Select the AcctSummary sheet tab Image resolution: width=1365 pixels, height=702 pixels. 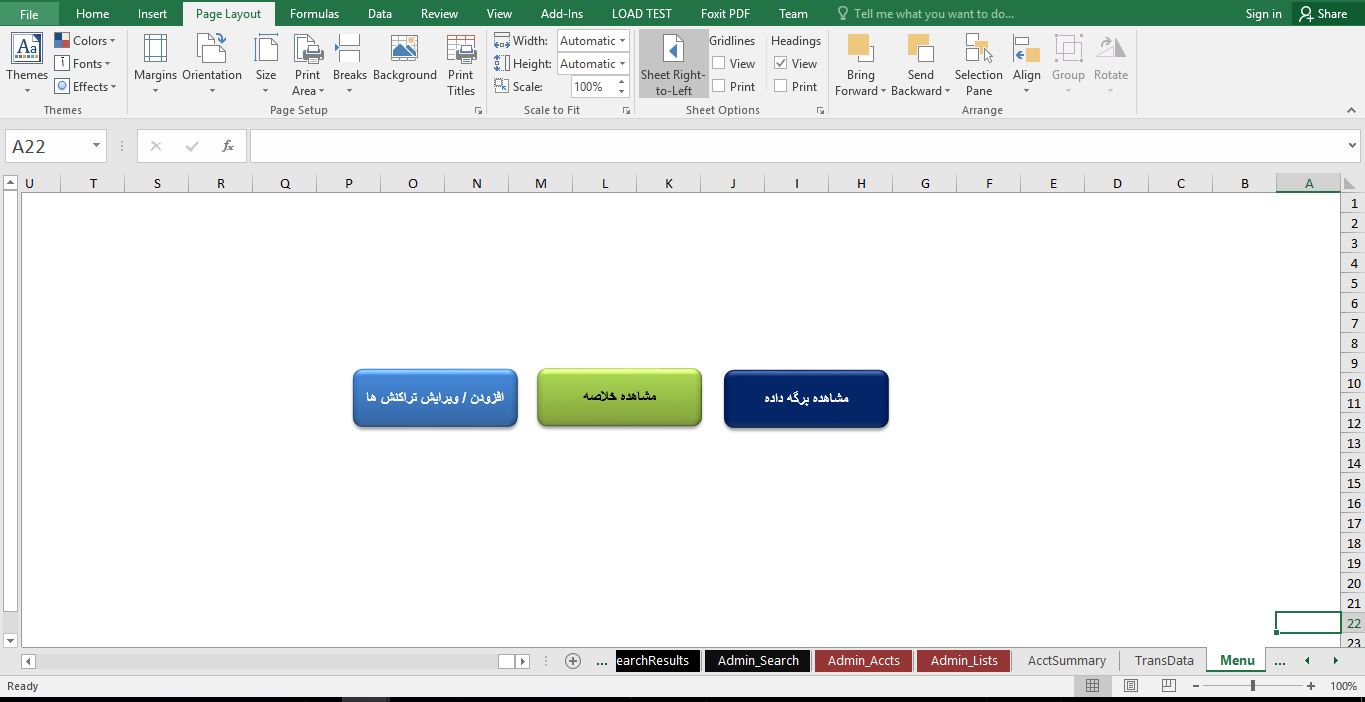point(1067,660)
